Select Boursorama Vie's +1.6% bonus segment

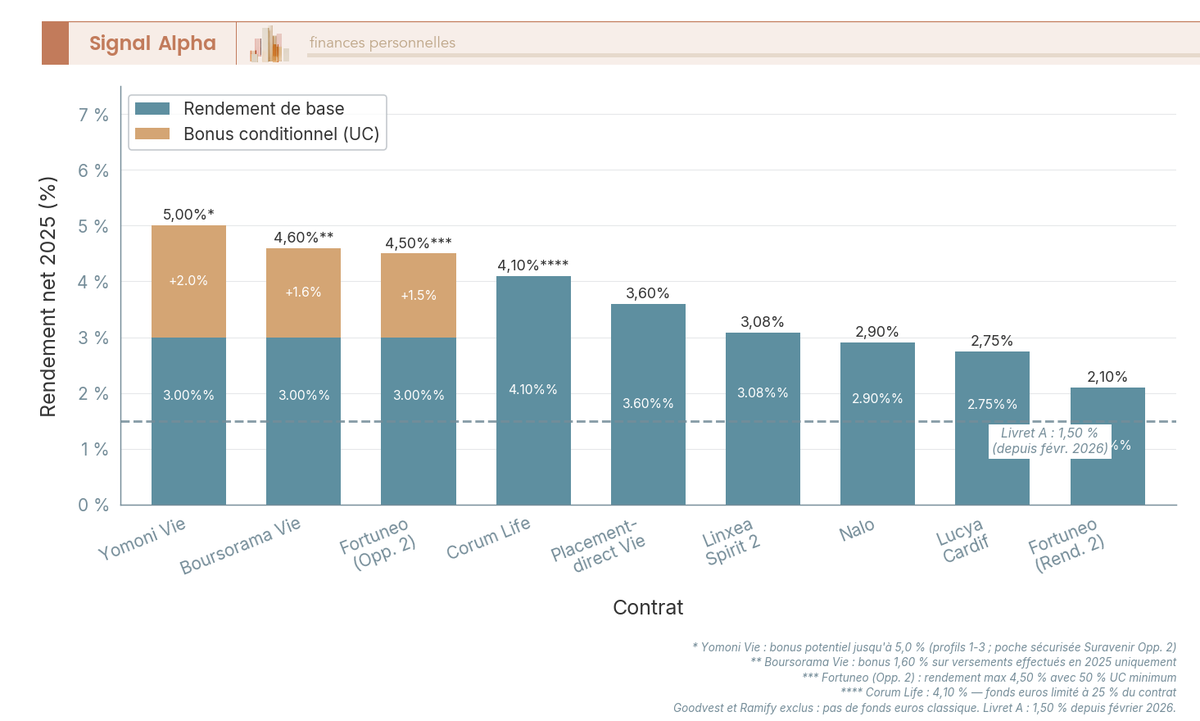[303, 292]
